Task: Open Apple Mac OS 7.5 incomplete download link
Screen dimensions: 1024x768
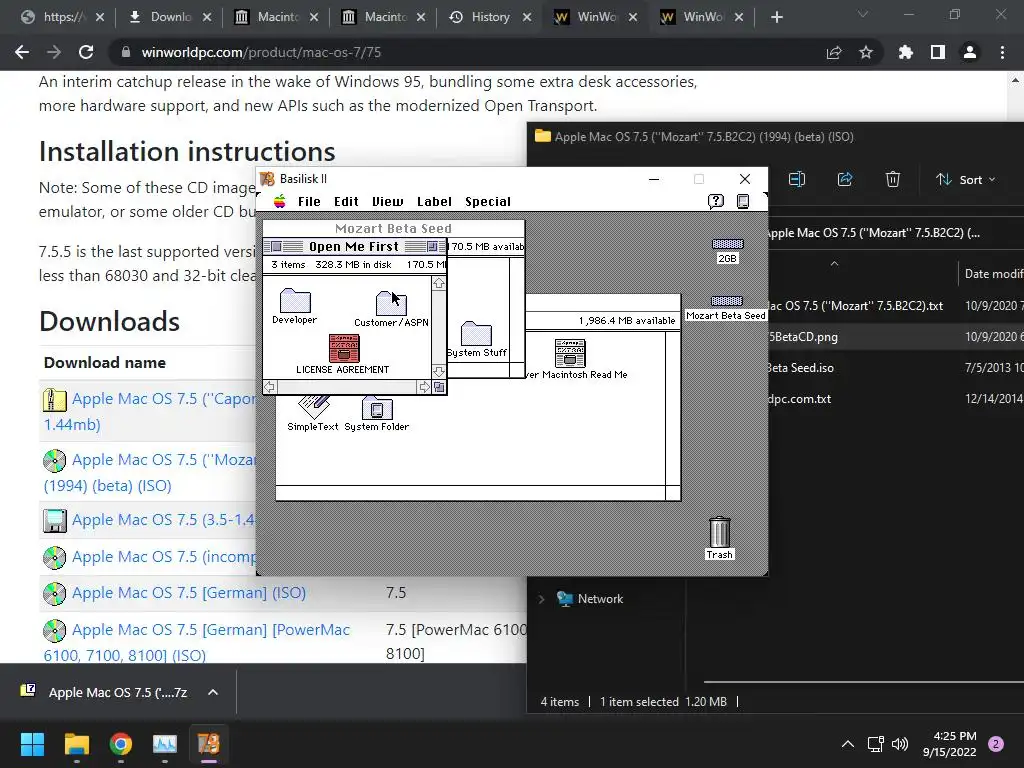Action: pyautogui.click(x=163, y=556)
